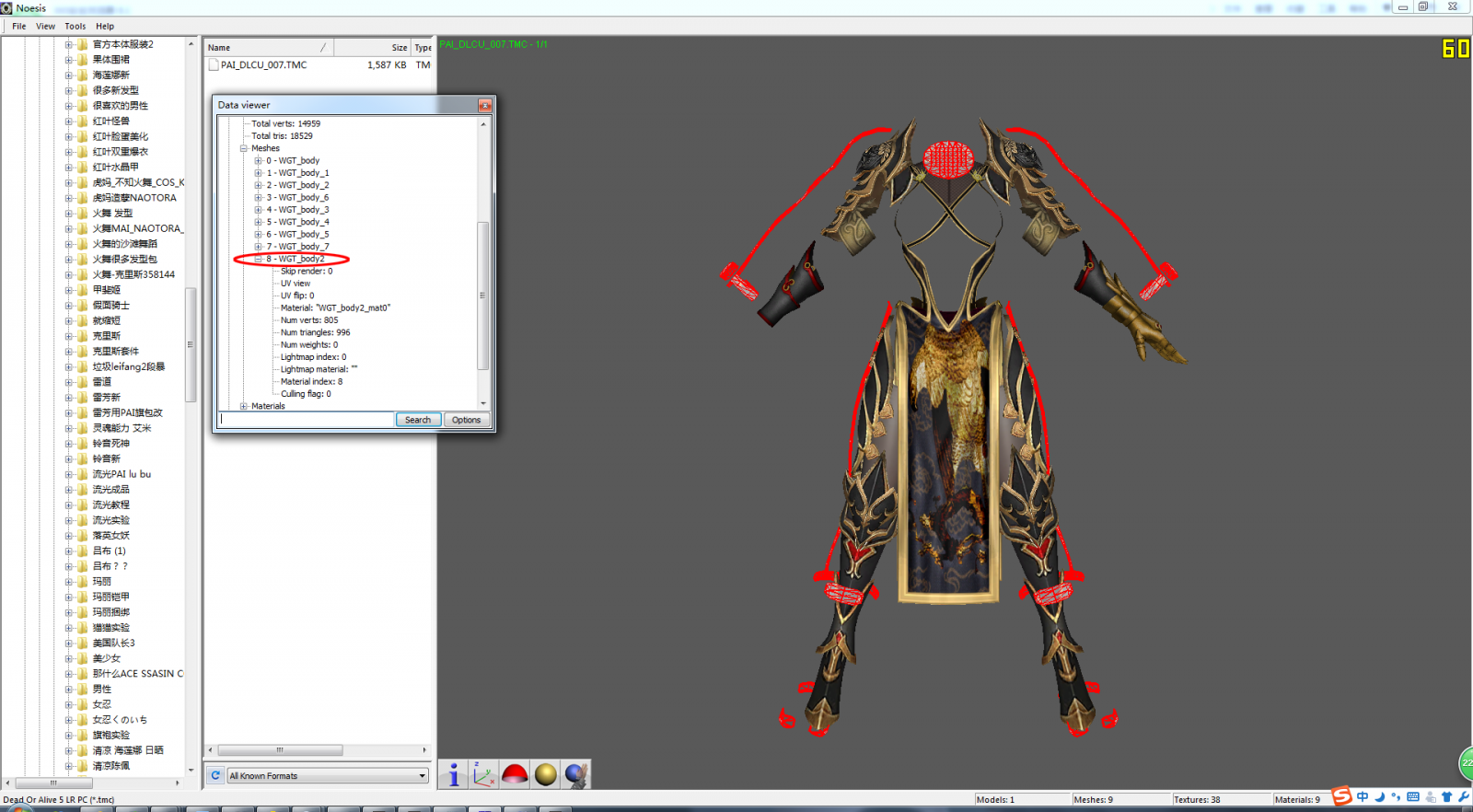This screenshot has width=1473, height=812.
Task: Click the file list horizontal scrollbar thumb
Action: pos(280,750)
